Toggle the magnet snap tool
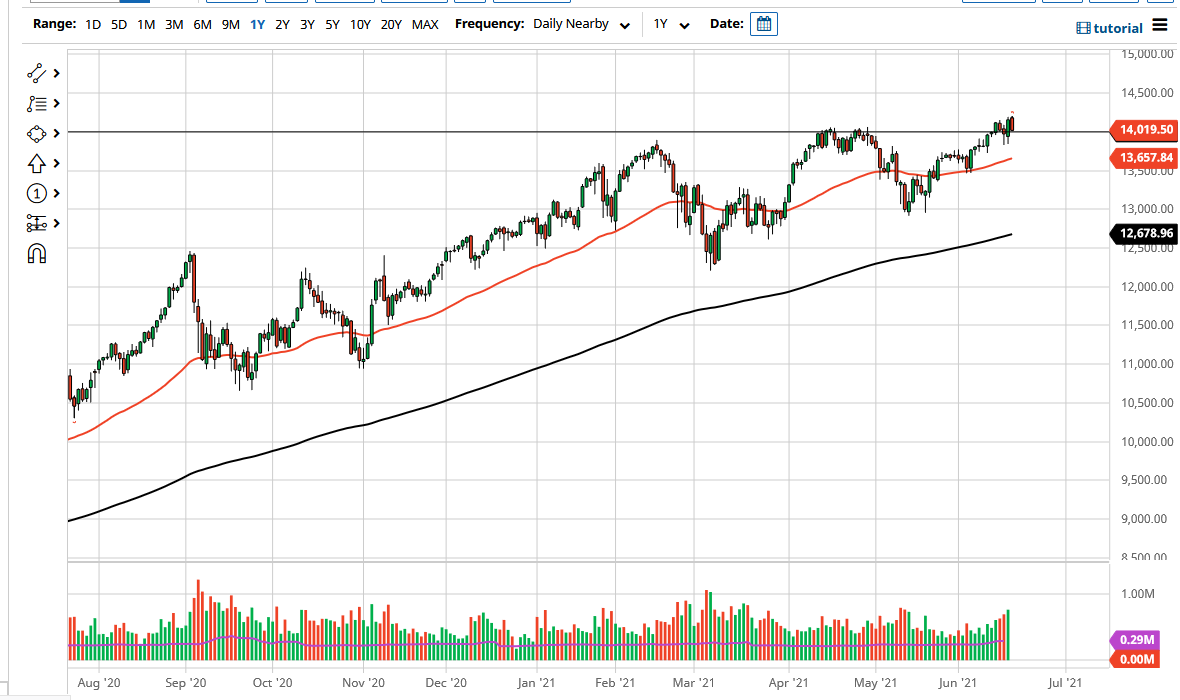Image resolution: width=1180 pixels, height=700 pixels. tap(37, 253)
